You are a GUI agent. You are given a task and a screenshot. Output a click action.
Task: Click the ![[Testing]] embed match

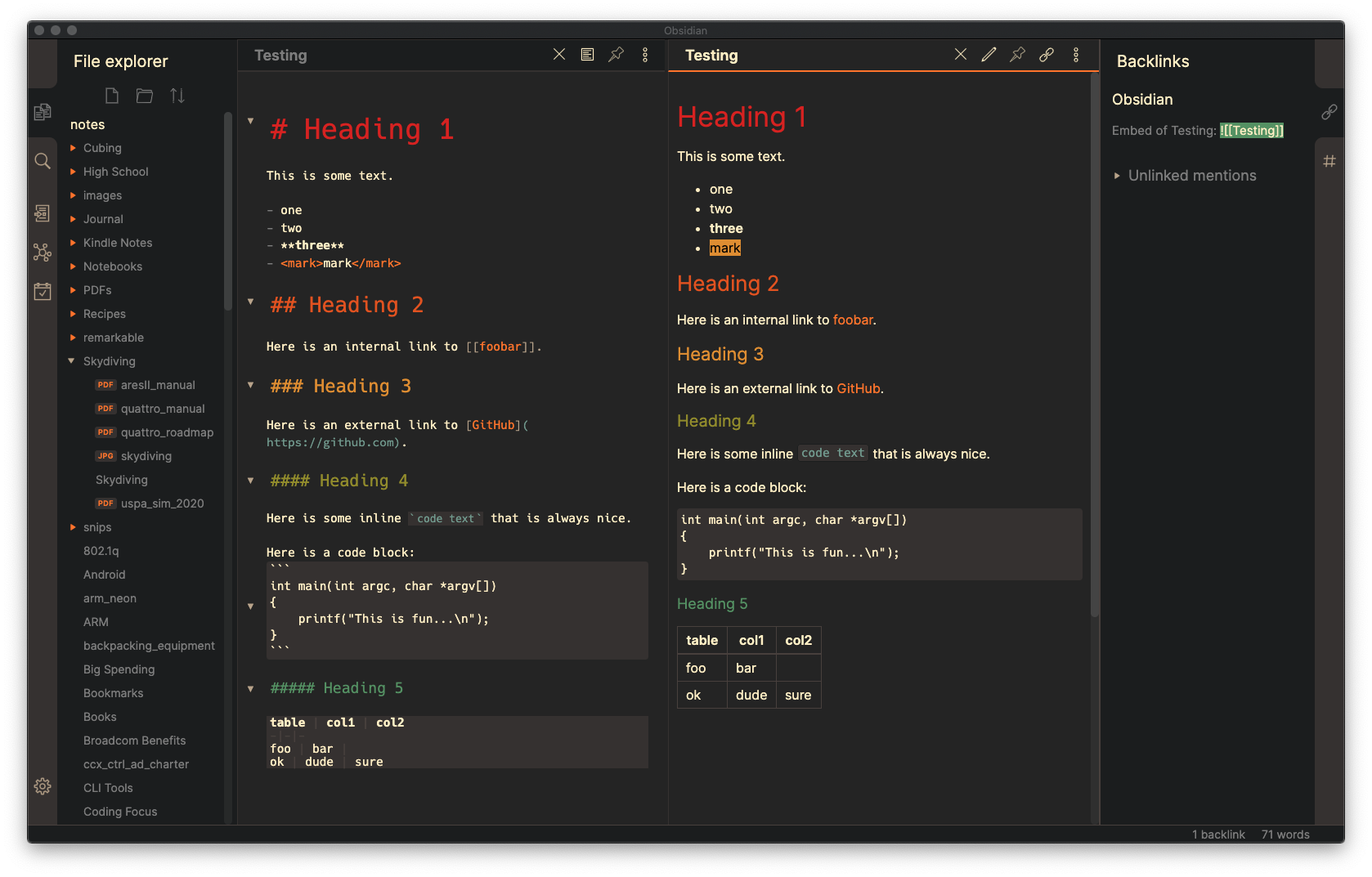pos(1252,131)
